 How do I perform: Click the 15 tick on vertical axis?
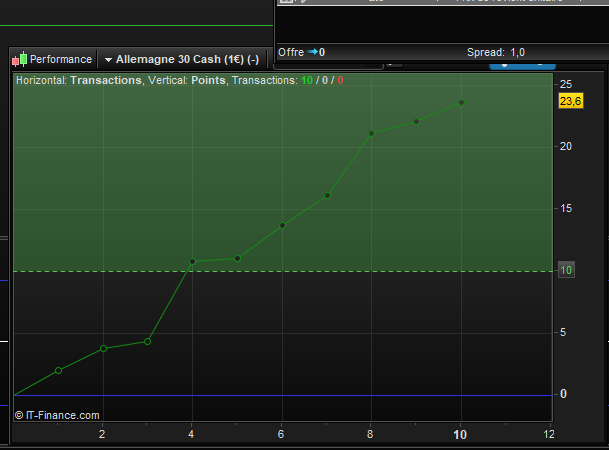[x=566, y=208]
